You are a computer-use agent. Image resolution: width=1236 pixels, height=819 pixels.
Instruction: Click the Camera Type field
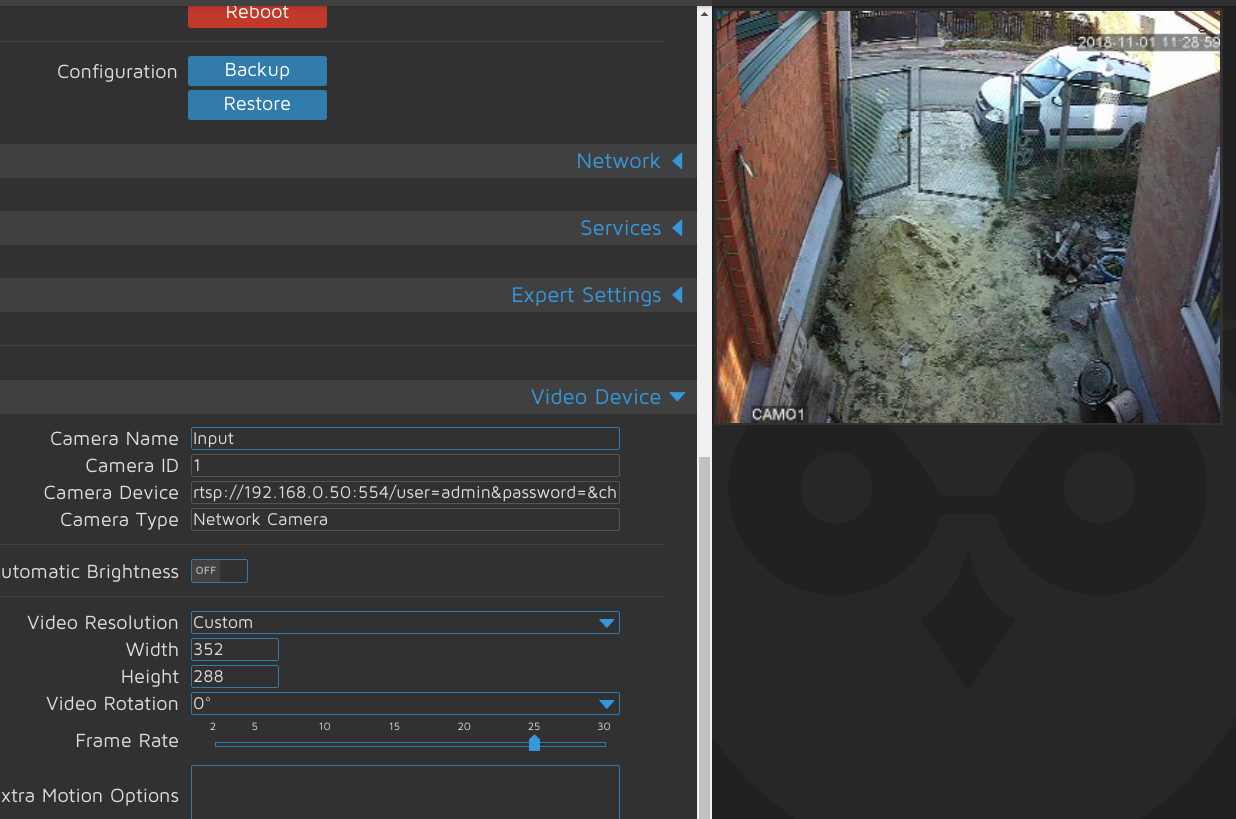404,519
